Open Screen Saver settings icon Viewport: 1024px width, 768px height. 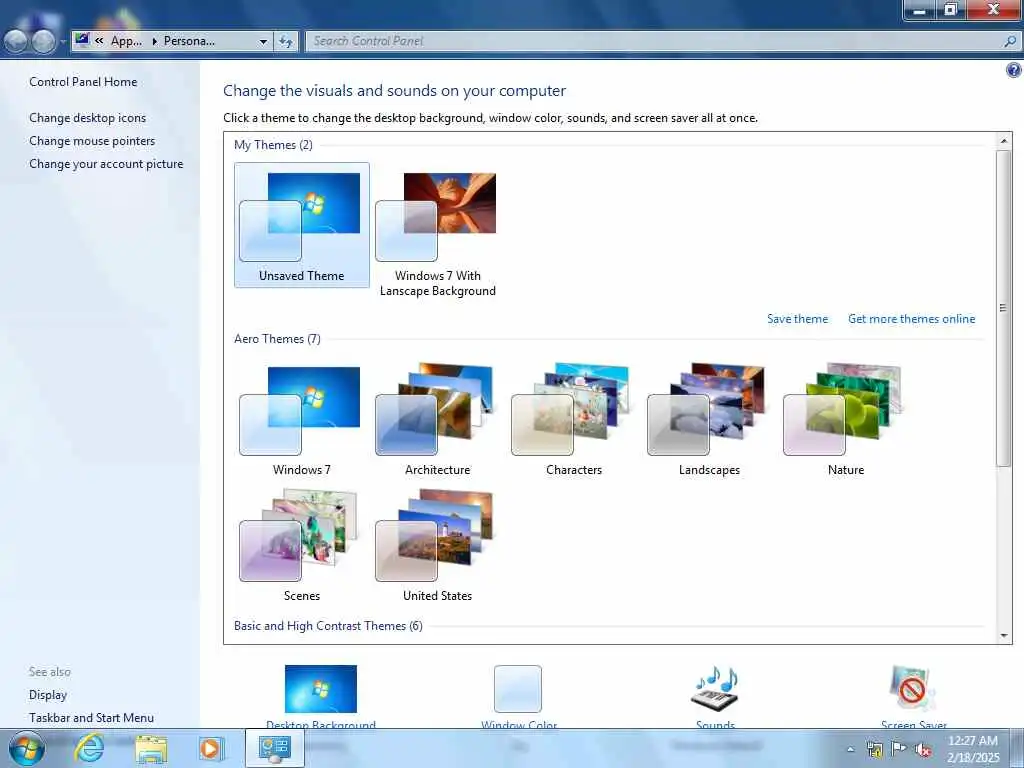click(913, 696)
